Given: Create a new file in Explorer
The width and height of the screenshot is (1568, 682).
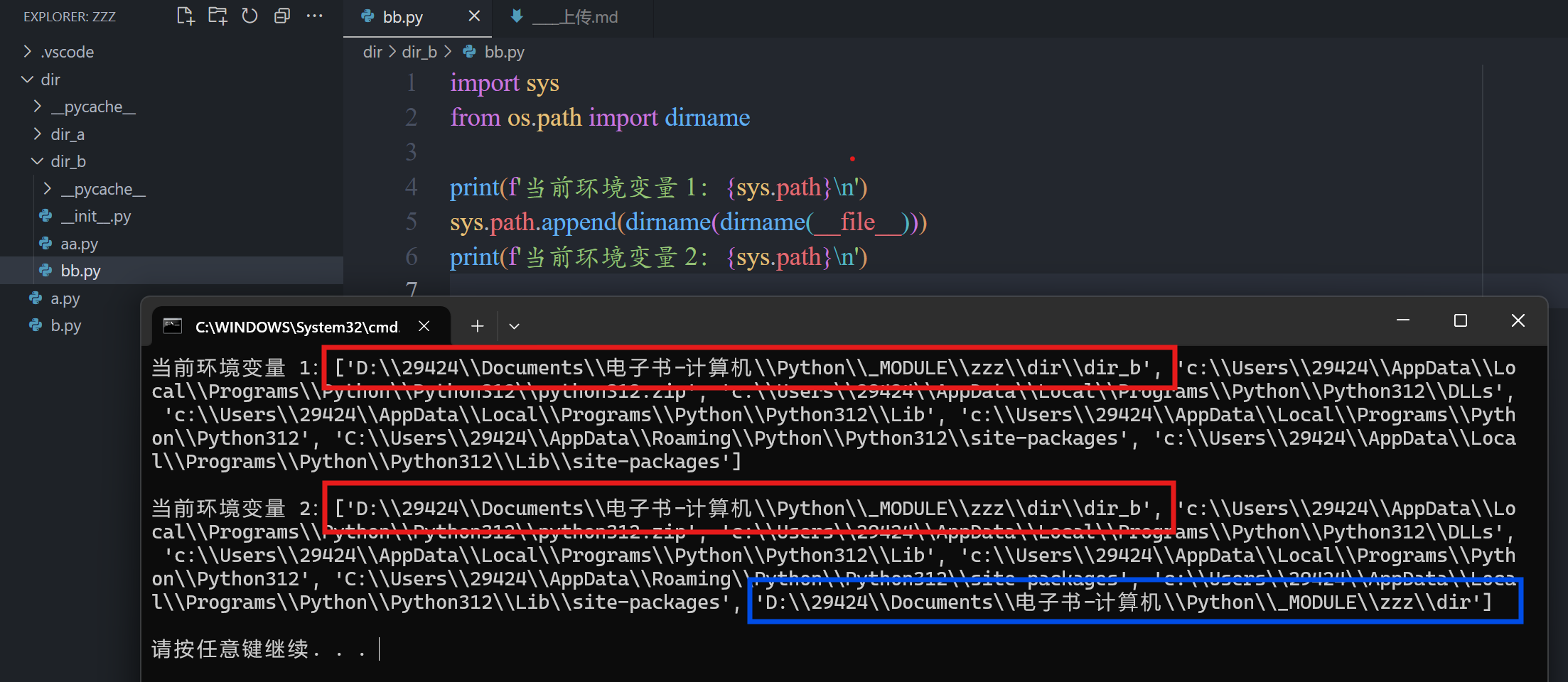Looking at the screenshot, I should 185,16.
